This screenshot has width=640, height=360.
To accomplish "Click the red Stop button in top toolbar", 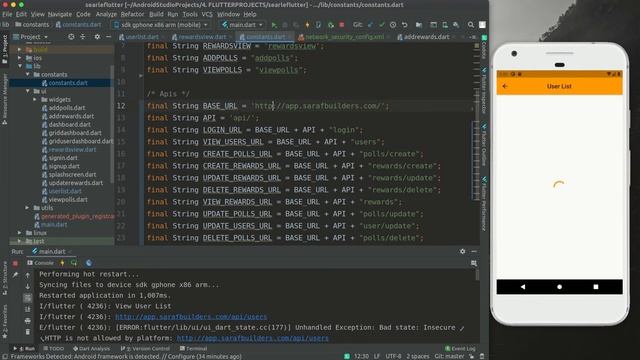I will 342,25.
